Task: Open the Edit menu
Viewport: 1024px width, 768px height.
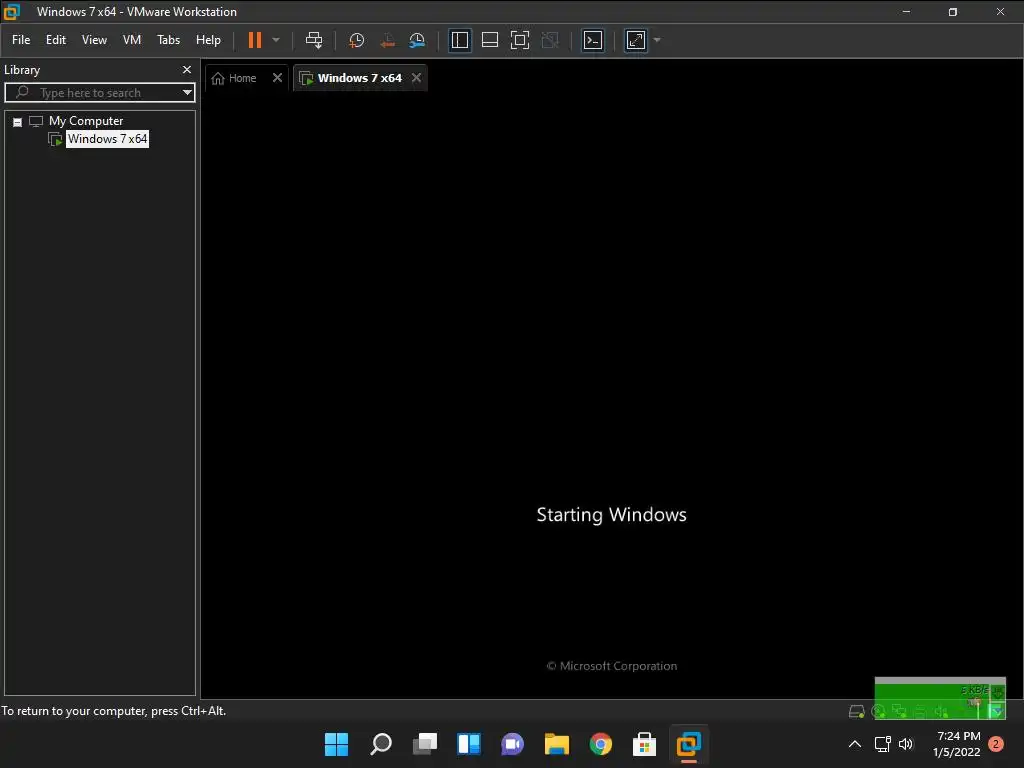Action: tap(56, 40)
